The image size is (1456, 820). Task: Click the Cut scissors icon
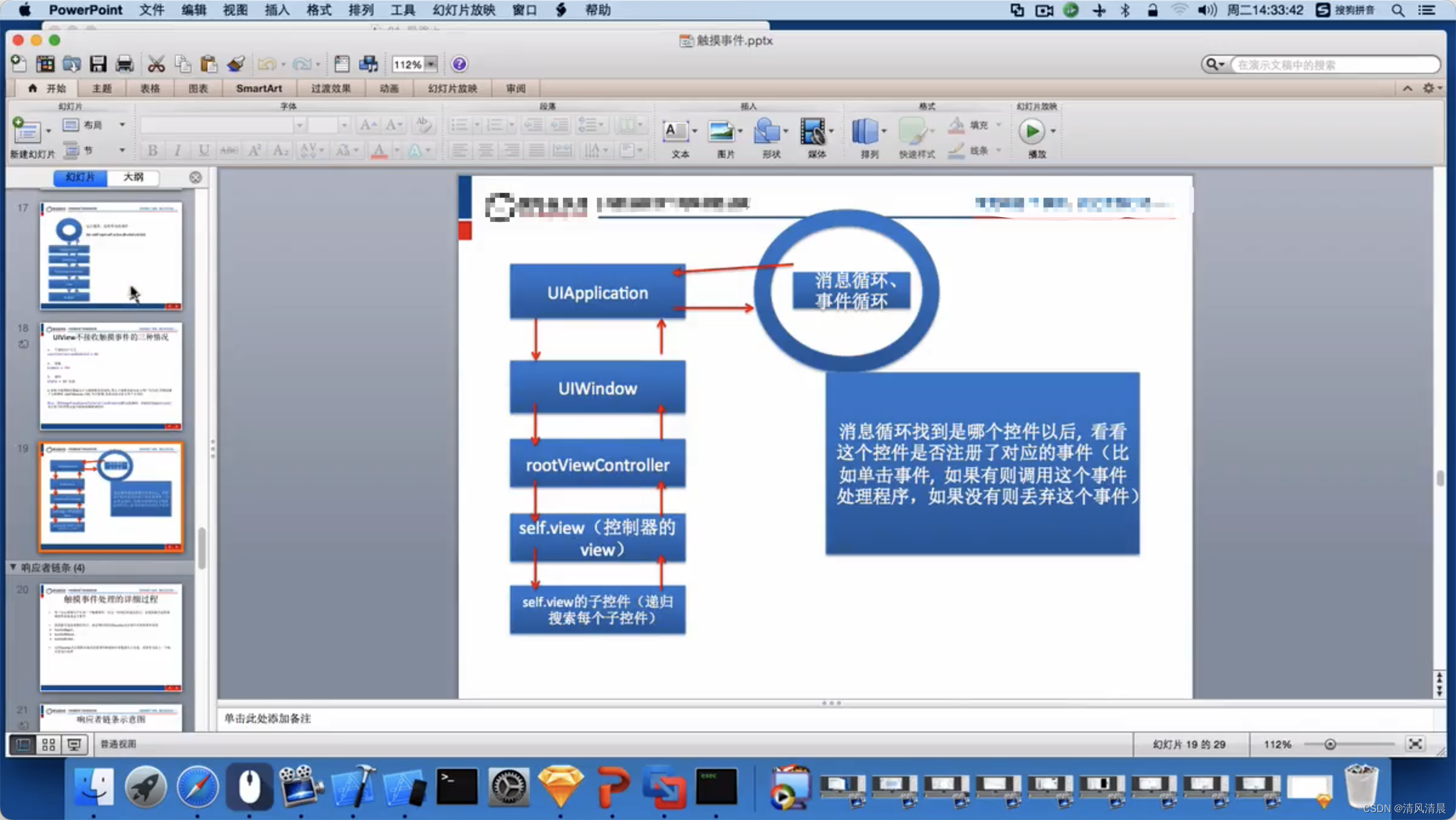(156, 64)
